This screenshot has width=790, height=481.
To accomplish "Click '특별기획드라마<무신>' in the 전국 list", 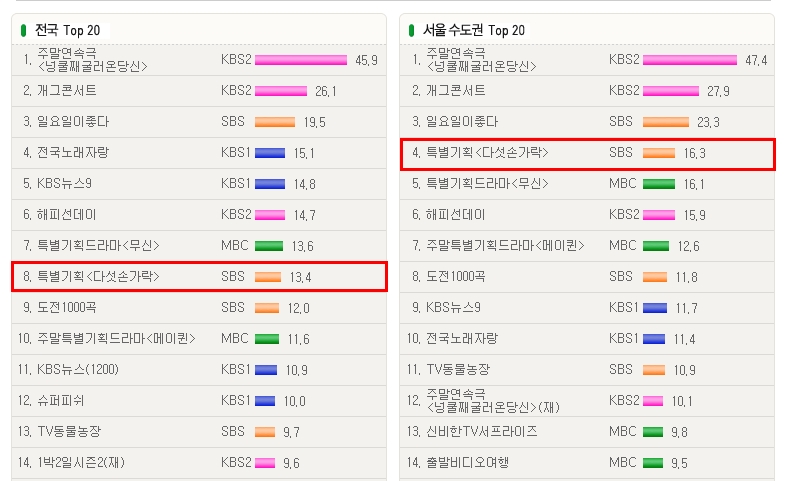I will (98, 246).
